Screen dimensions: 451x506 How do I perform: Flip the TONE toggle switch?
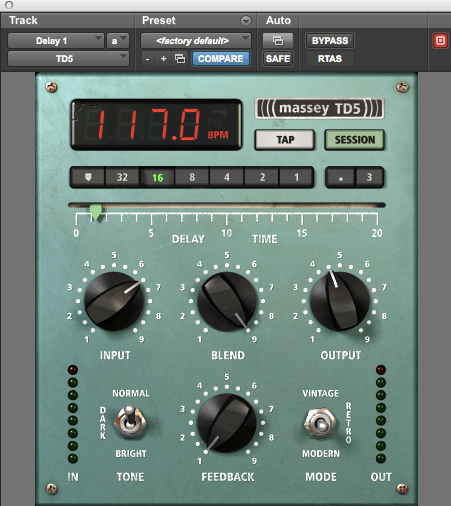[x=130, y=422]
